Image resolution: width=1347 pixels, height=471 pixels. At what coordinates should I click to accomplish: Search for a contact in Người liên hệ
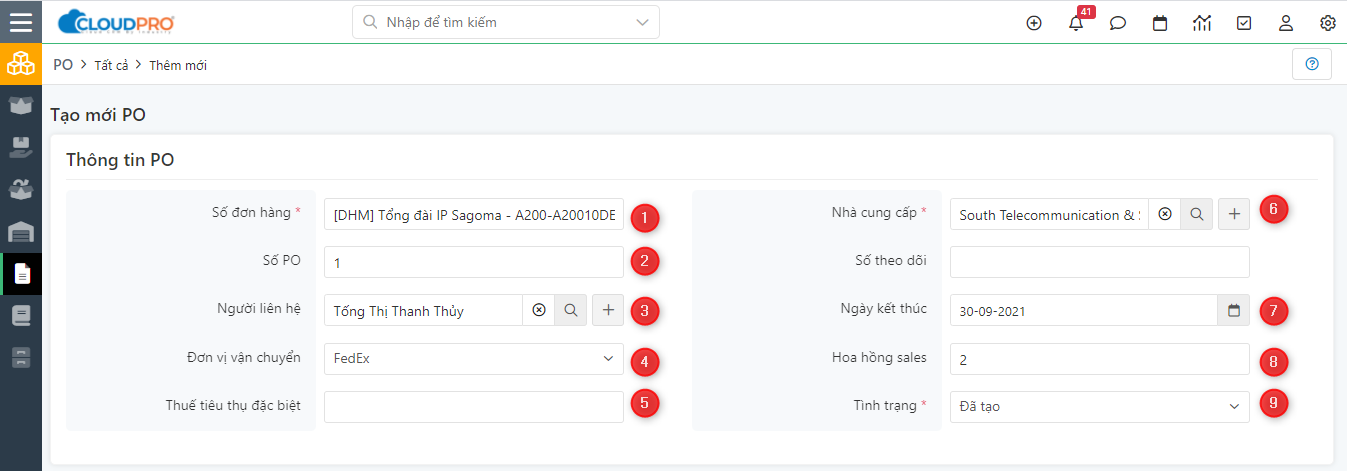tap(571, 310)
